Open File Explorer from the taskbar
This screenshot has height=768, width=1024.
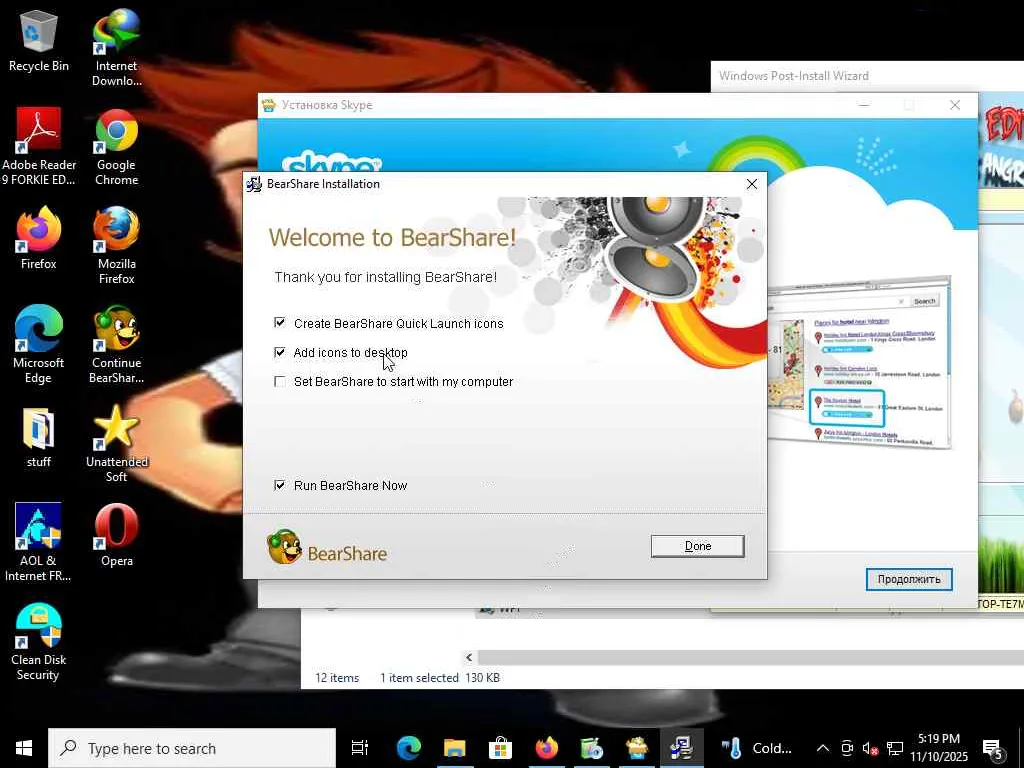tap(455, 748)
